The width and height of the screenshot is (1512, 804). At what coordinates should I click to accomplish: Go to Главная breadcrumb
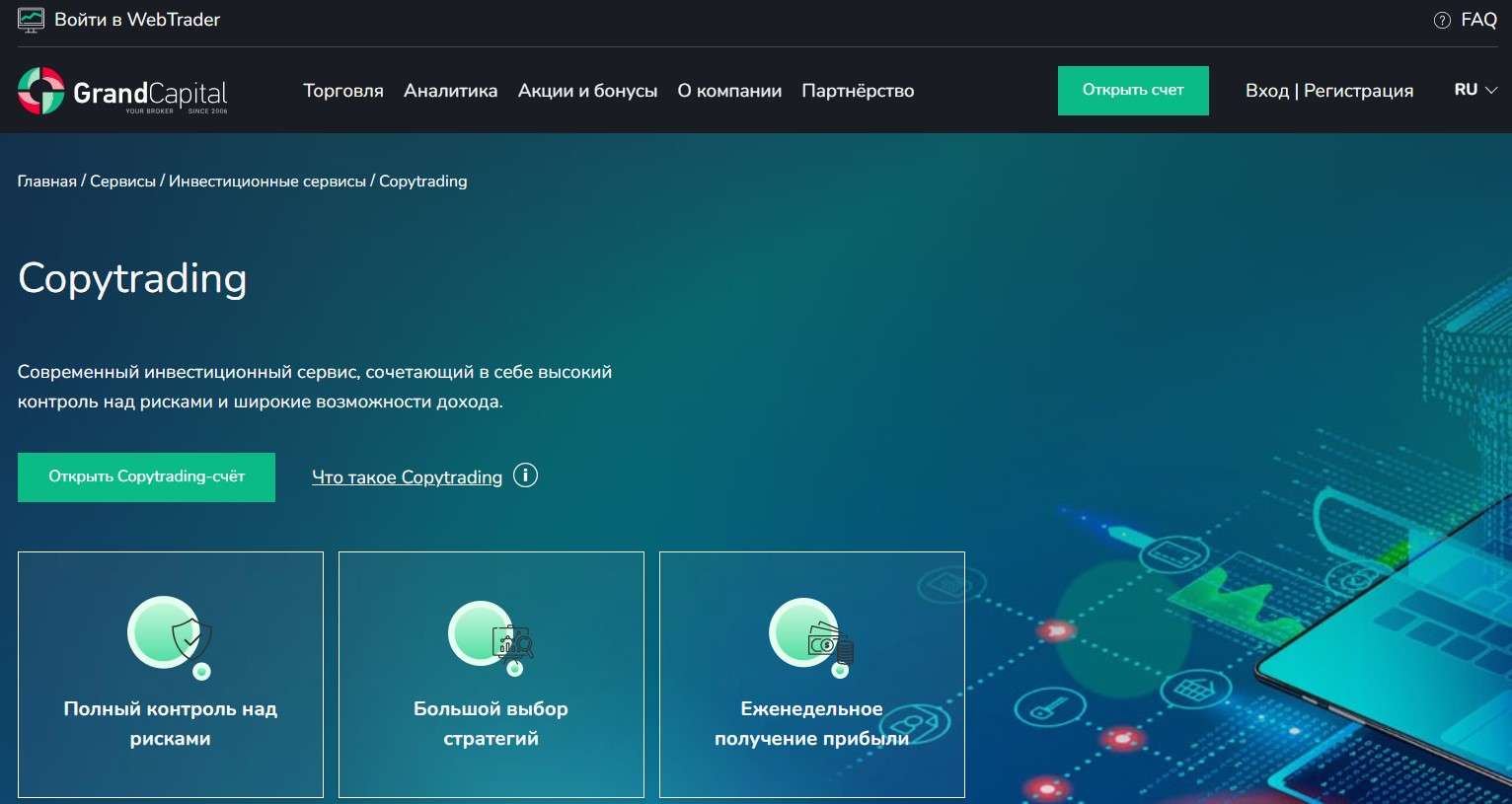46,182
